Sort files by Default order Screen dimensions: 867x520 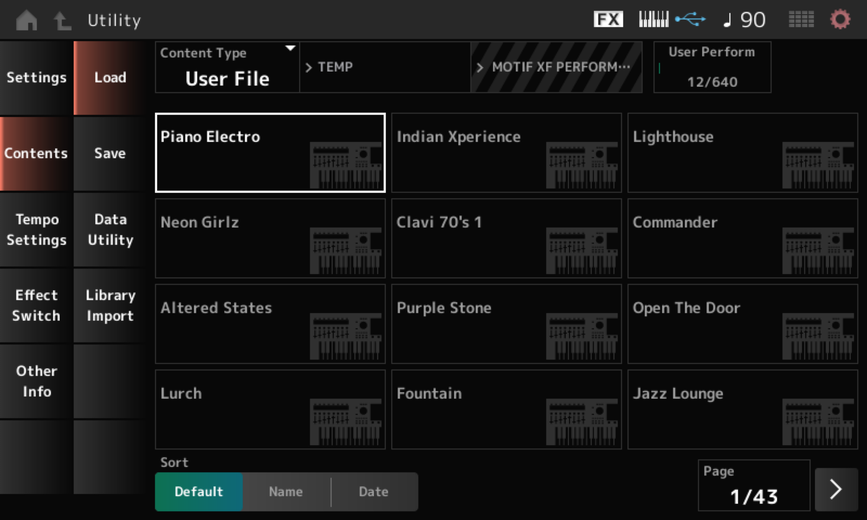198,492
